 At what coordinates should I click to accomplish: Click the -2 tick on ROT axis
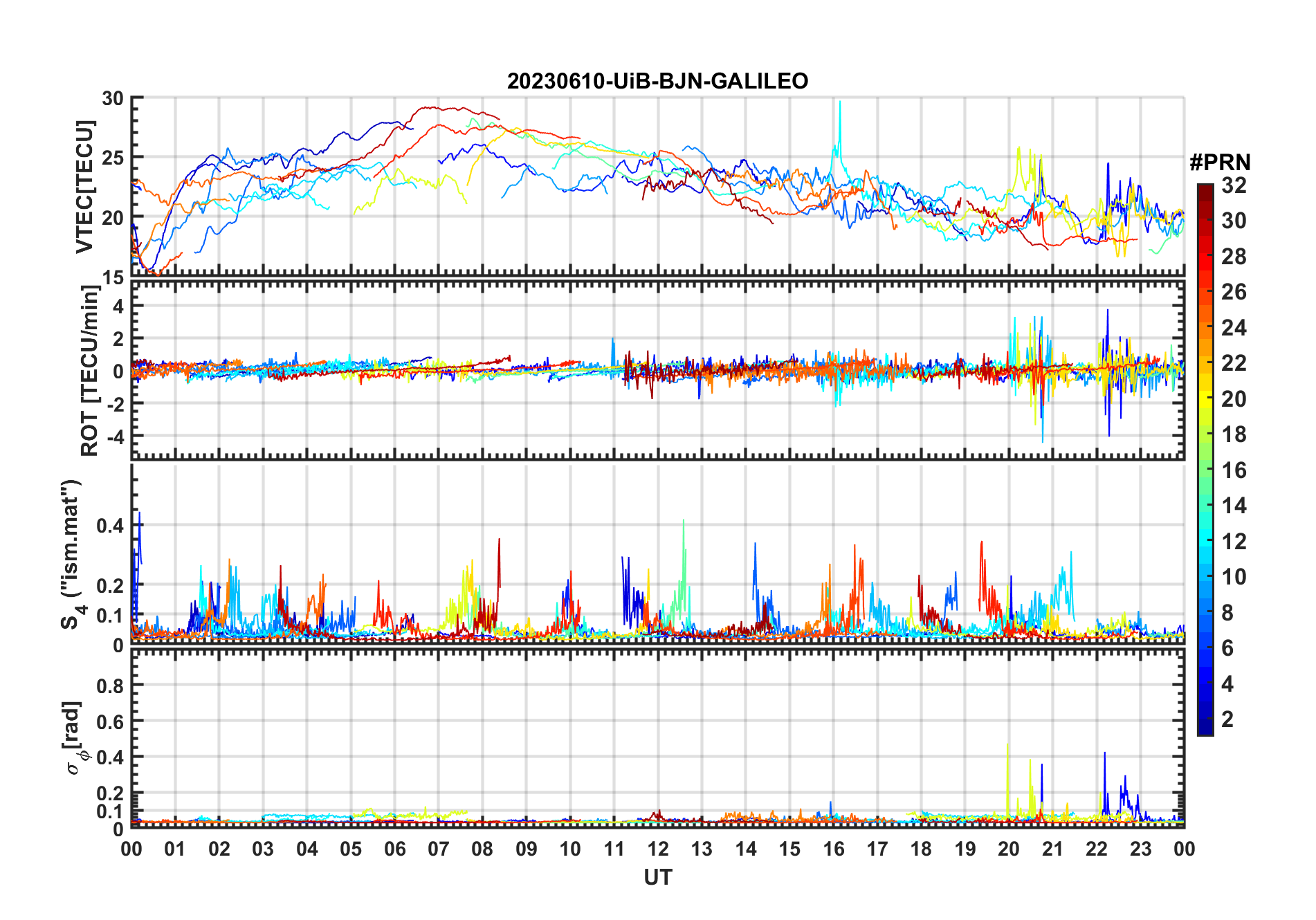(114, 404)
